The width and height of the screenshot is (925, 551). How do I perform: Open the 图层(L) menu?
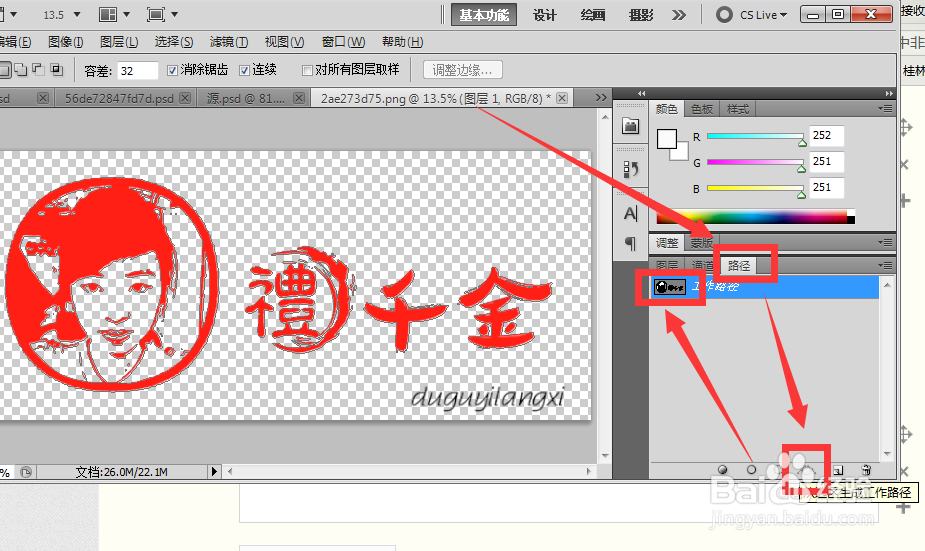tap(119, 42)
